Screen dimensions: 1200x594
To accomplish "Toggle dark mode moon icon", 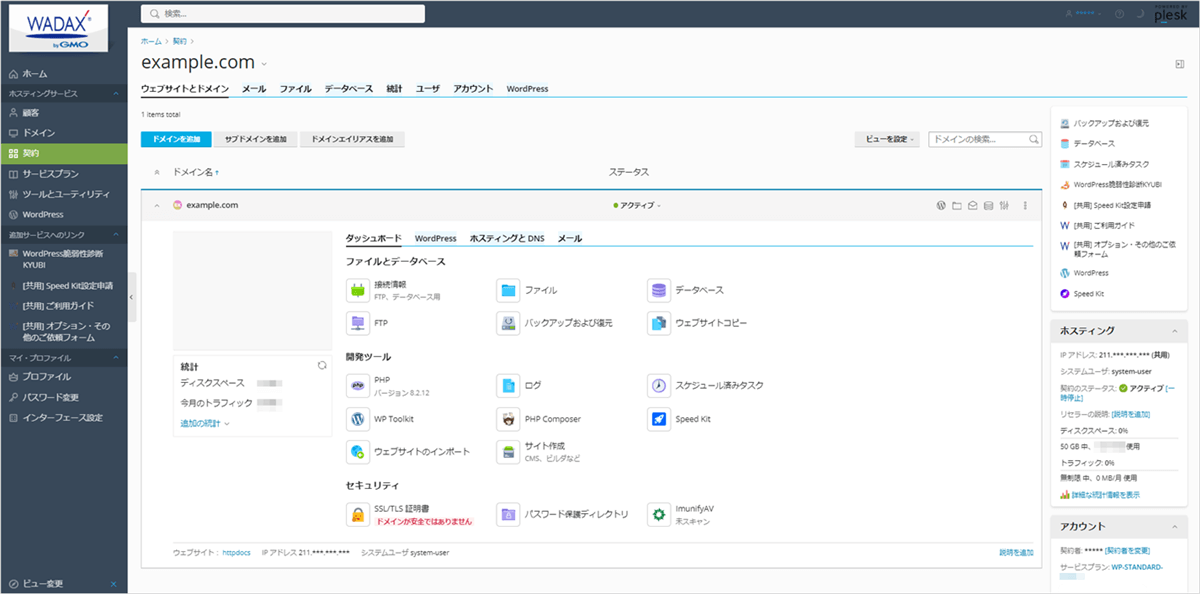I will (1139, 14).
